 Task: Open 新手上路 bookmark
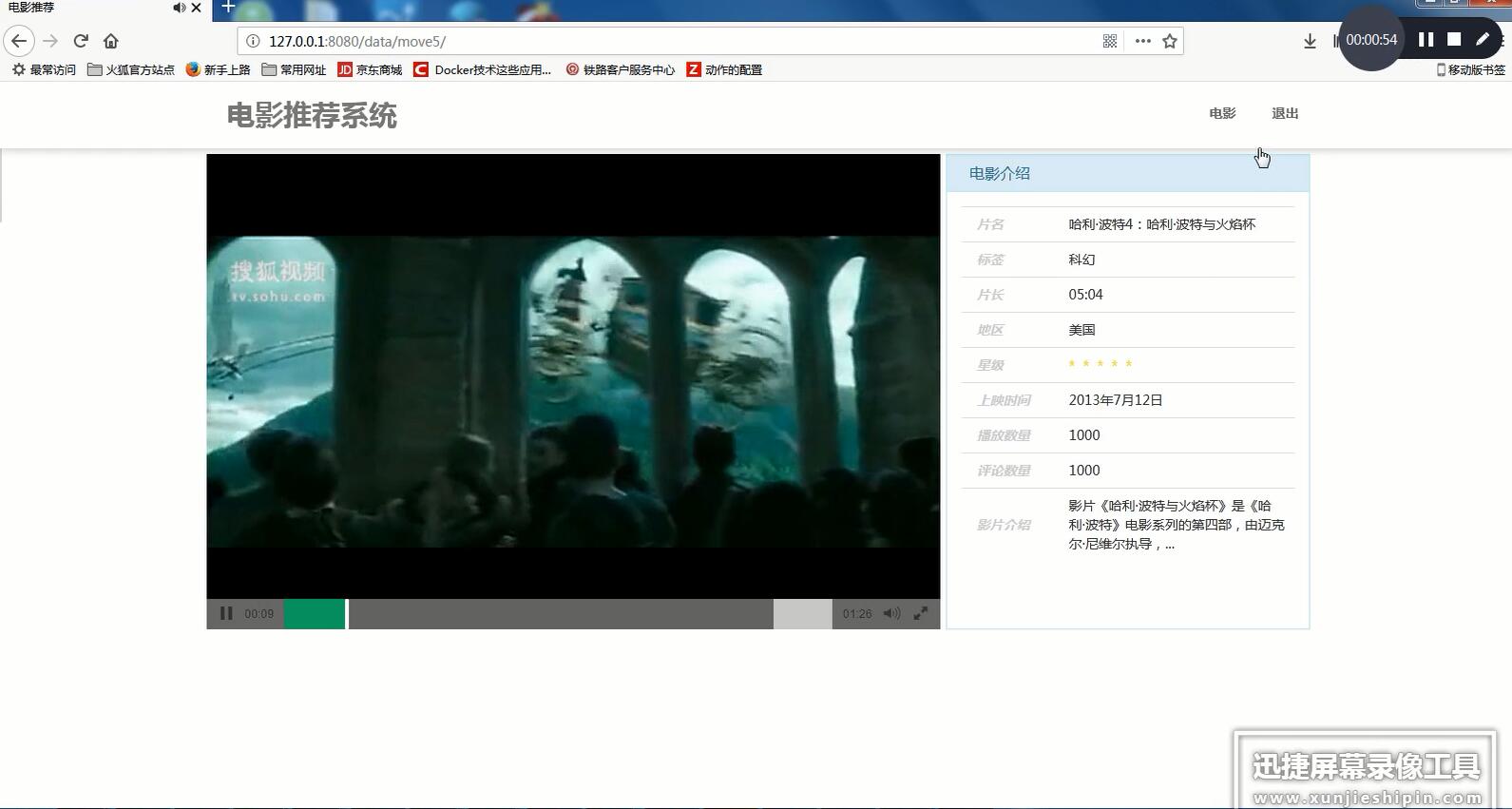218,69
